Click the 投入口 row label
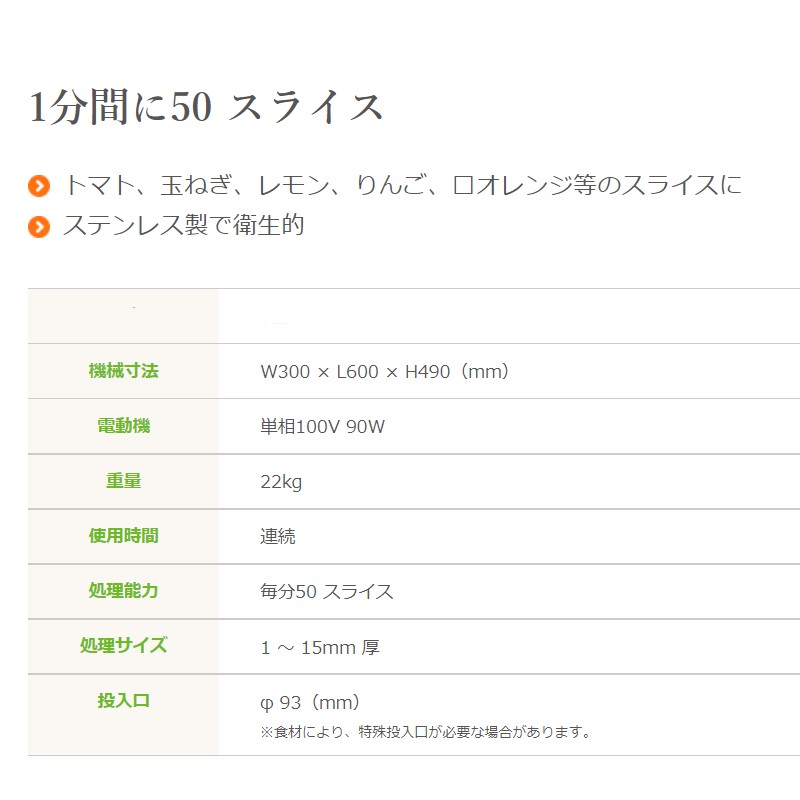The width and height of the screenshot is (800, 800). [123, 701]
